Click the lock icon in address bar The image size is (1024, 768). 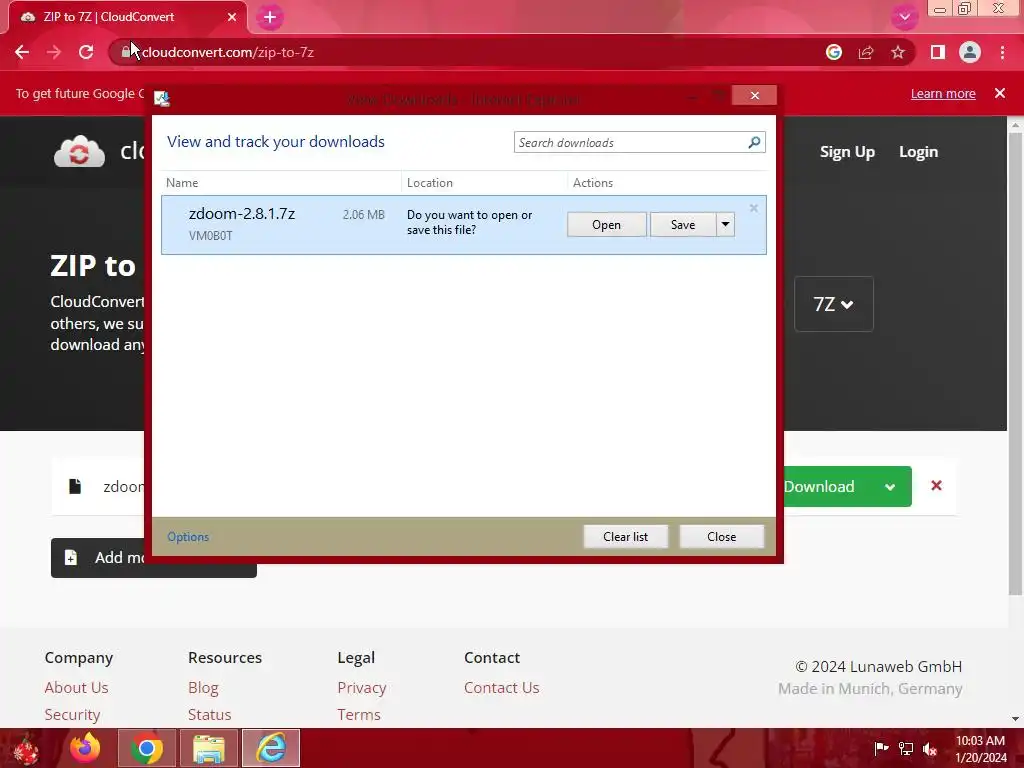(126, 52)
